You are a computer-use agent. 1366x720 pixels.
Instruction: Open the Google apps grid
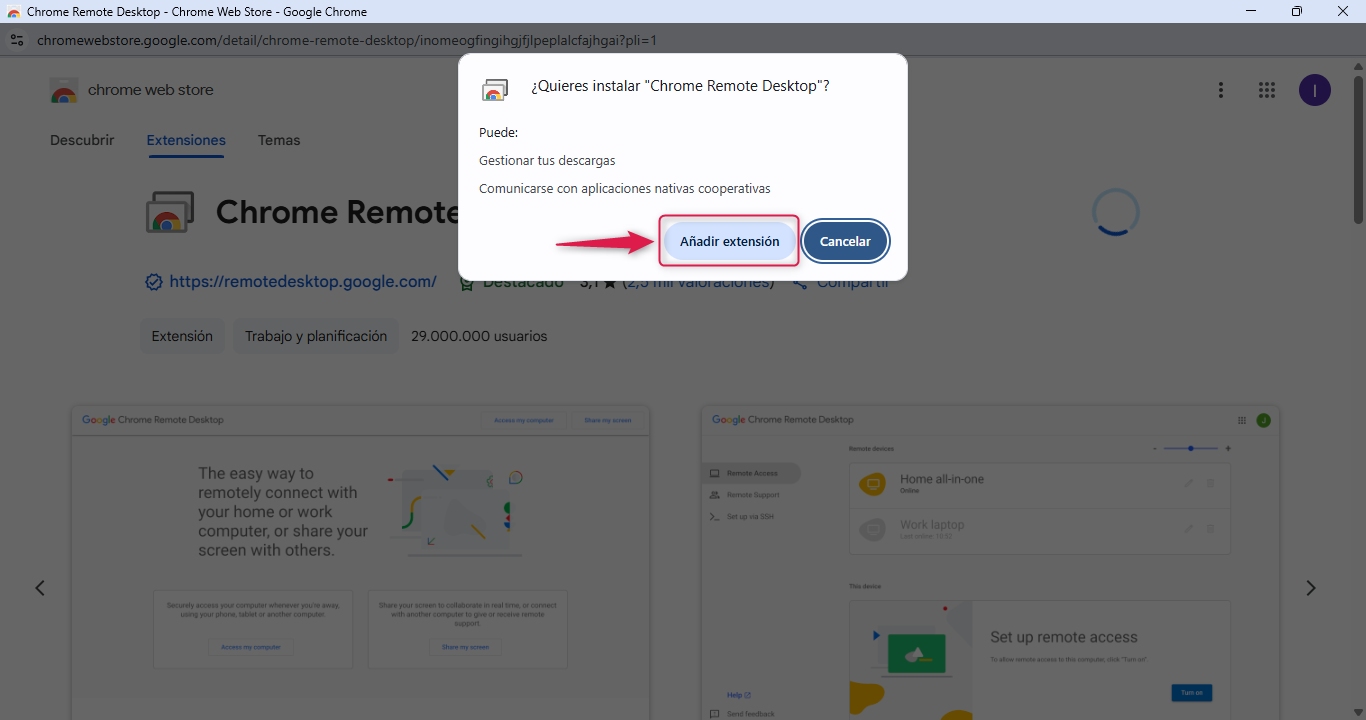[x=1266, y=90]
